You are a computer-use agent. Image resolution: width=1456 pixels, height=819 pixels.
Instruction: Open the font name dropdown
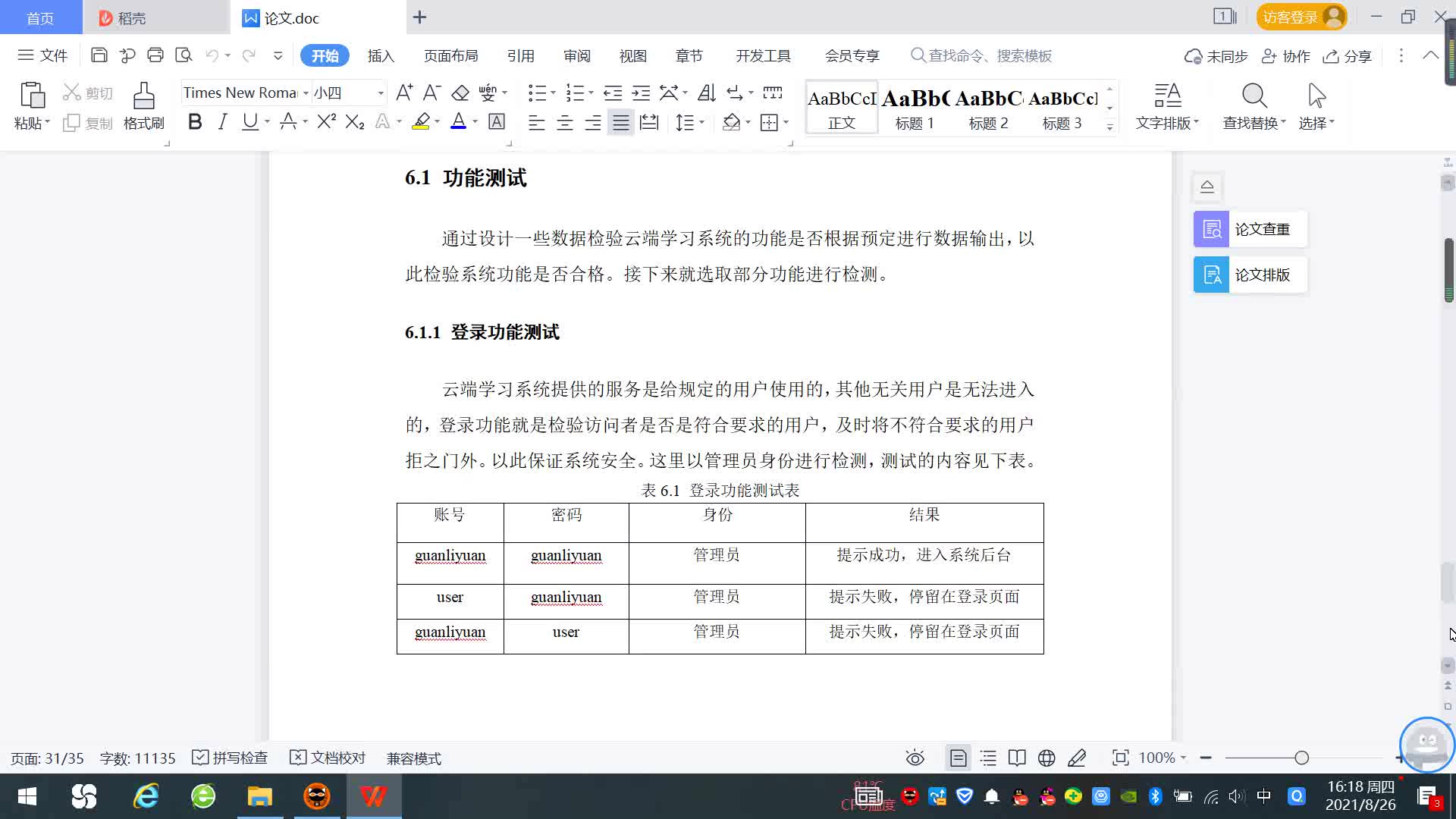pyautogui.click(x=306, y=93)
